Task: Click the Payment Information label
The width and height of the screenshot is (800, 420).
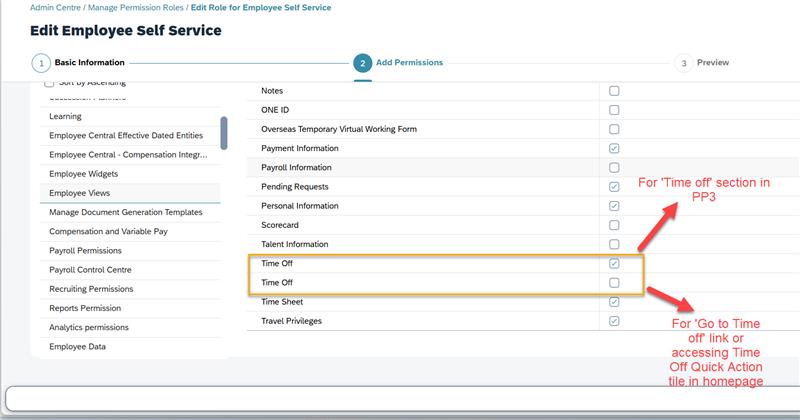Action: point(299,149)
